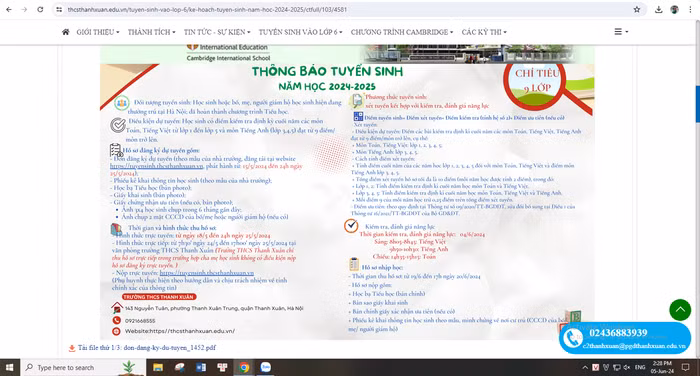The image size is (700, 376).
Task: Open the hamburger menu on site navbar
Action: tap(621, 32)
